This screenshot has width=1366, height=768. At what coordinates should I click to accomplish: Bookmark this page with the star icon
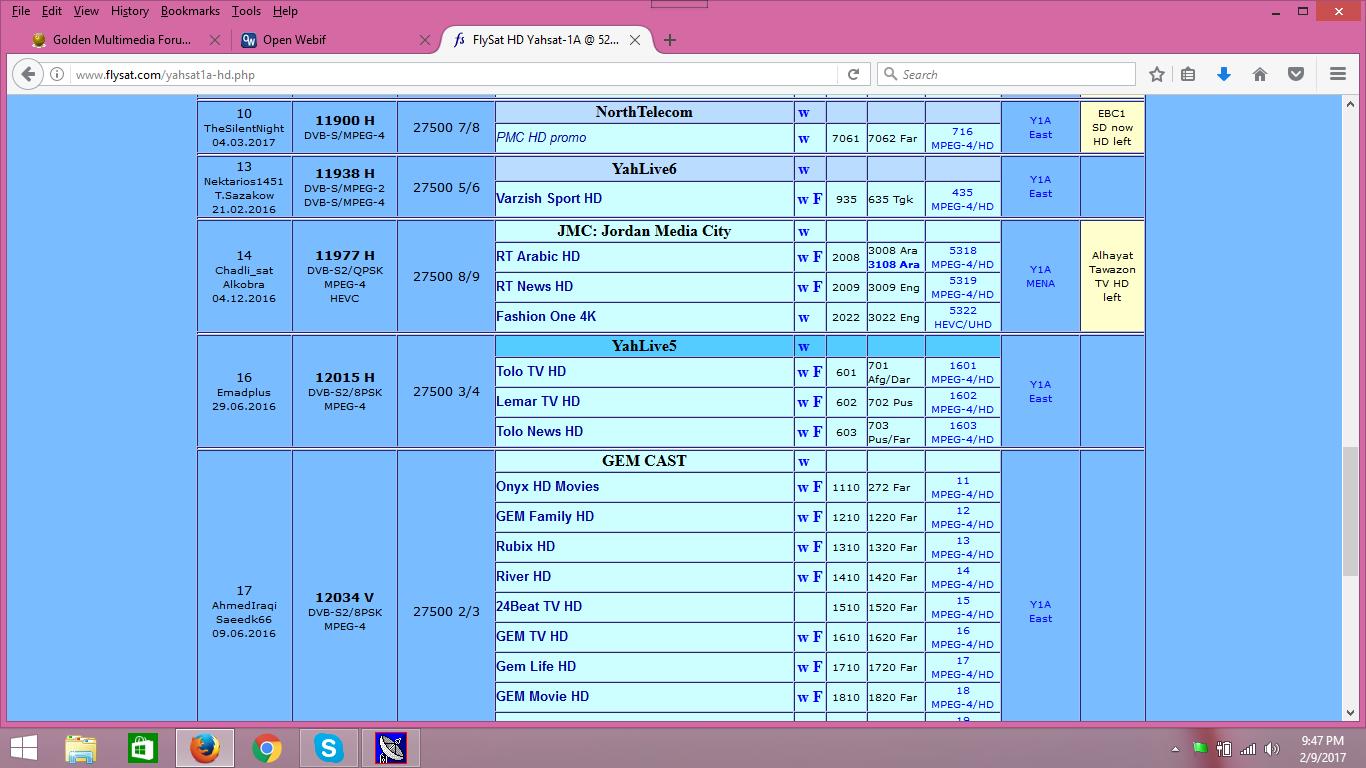(x=1157, y=74)
